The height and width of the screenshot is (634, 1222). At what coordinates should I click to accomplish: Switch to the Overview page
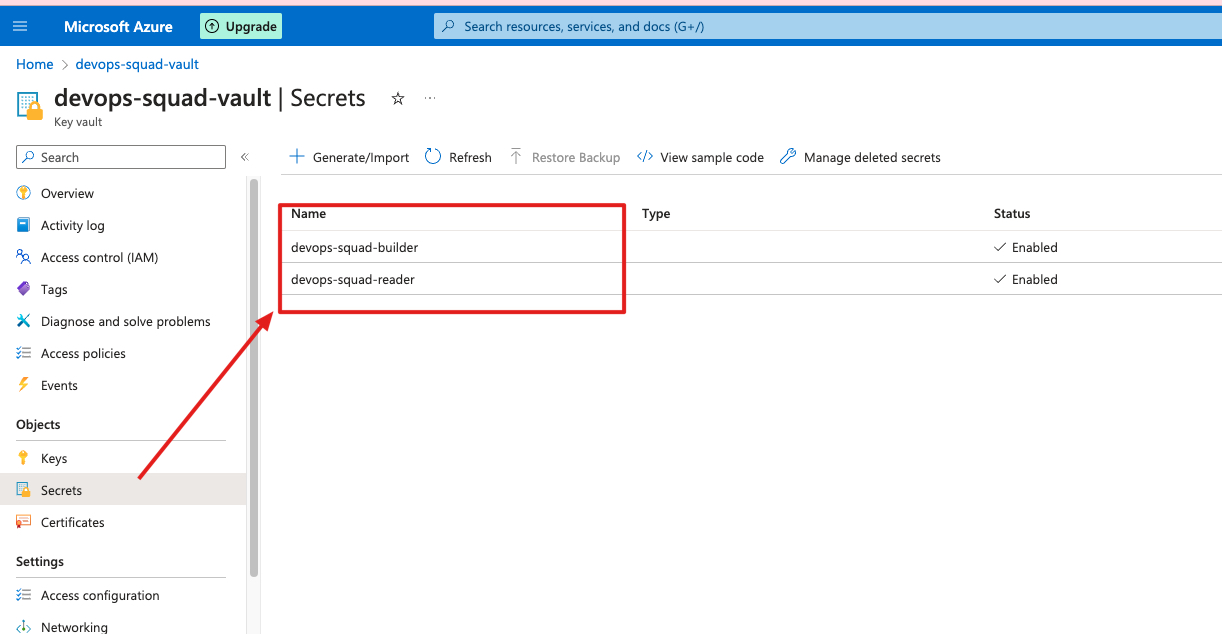[66, 193]
